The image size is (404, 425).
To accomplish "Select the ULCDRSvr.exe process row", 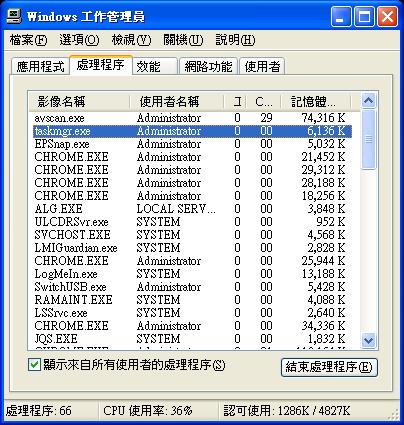I will (192, 222).
